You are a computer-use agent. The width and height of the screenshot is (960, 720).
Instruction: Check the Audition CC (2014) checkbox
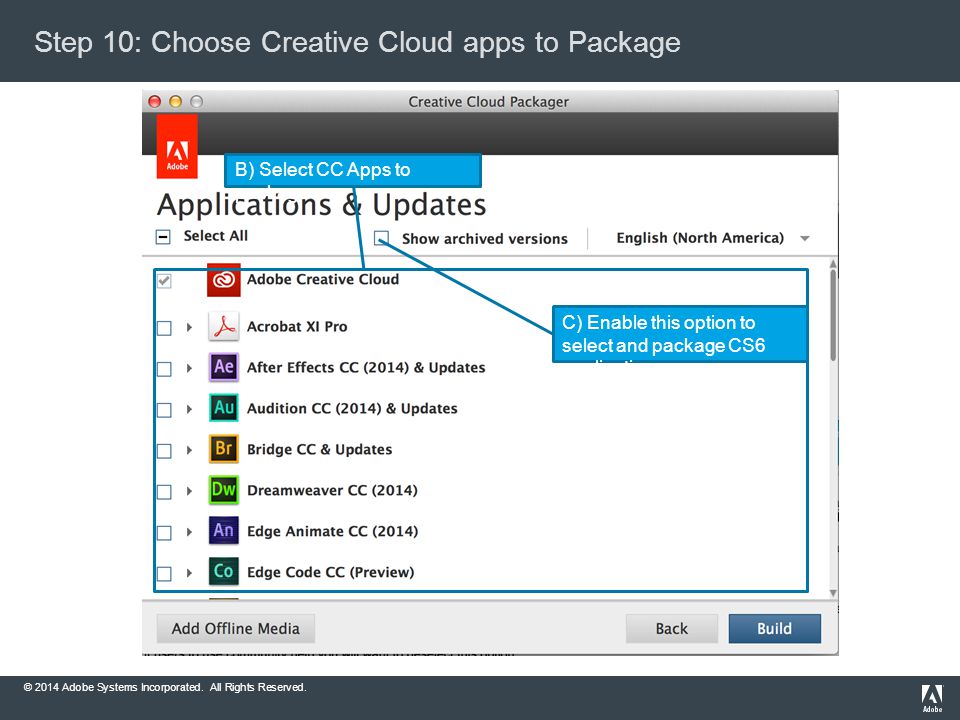click(x=164, y=410)
